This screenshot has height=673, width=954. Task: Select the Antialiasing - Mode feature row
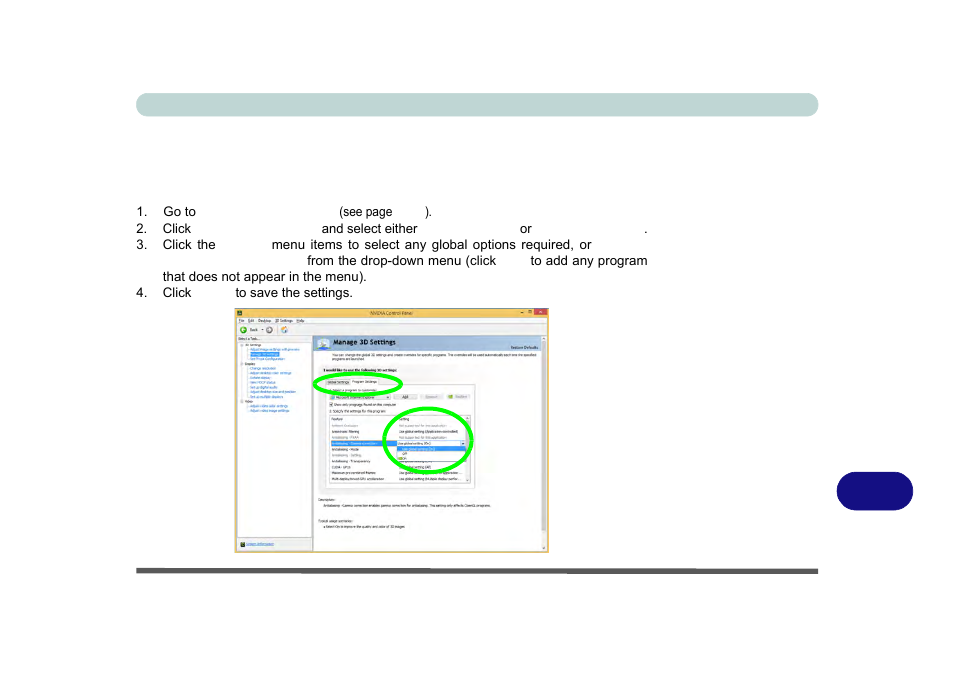[x=363, y=449]
